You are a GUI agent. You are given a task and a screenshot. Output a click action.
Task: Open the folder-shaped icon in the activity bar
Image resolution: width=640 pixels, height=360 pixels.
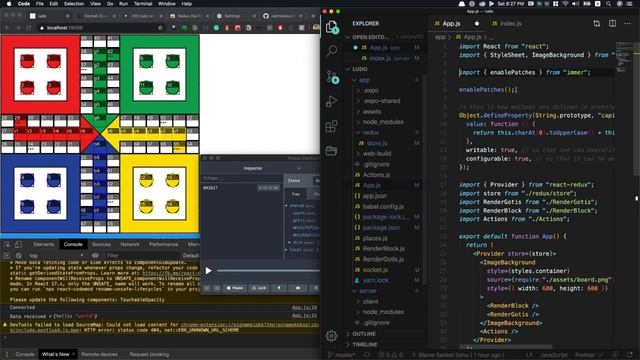tap(331, 151)
